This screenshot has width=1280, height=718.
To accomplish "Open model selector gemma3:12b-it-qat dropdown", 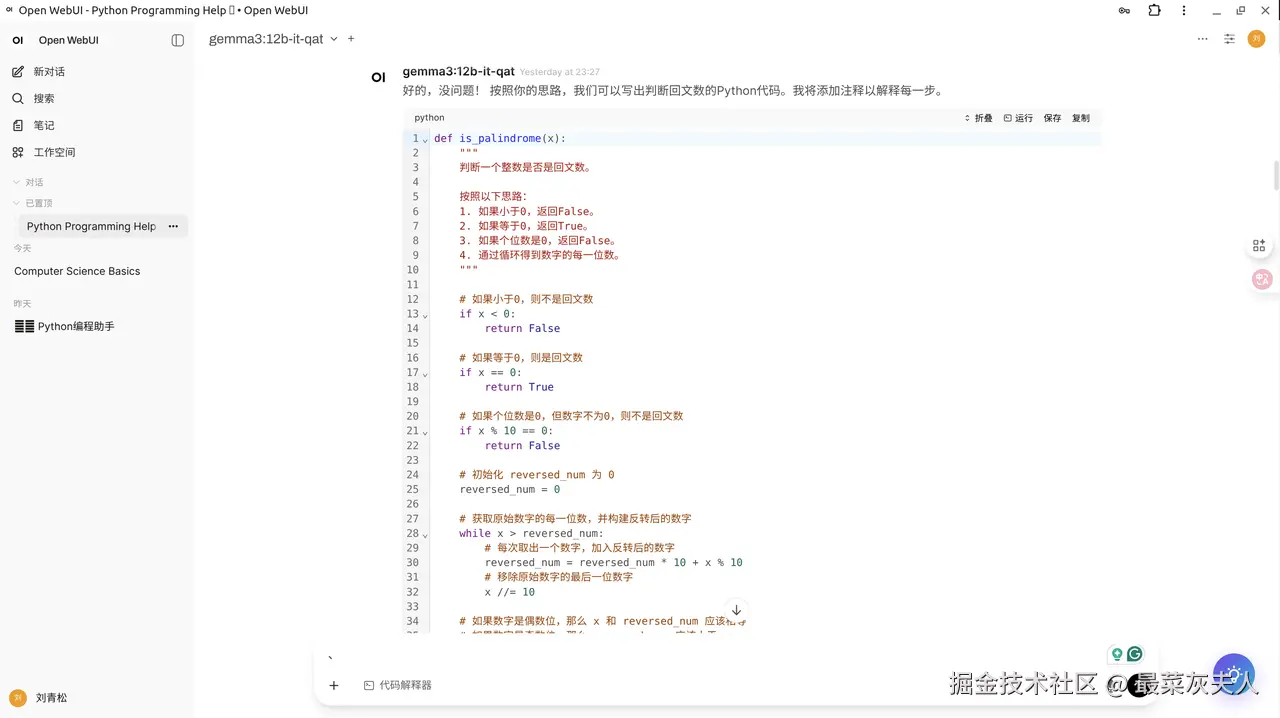I will pos(273,39).
